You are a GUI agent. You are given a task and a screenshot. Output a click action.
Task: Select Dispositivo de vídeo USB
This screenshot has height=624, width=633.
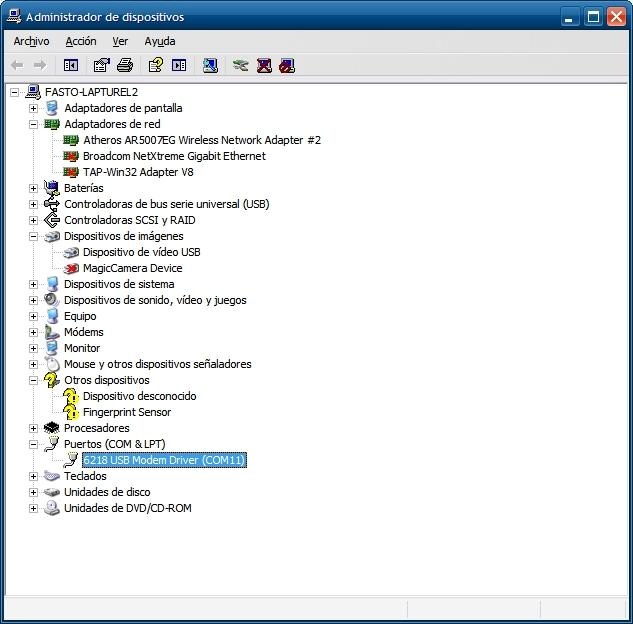tap(142, 252)
